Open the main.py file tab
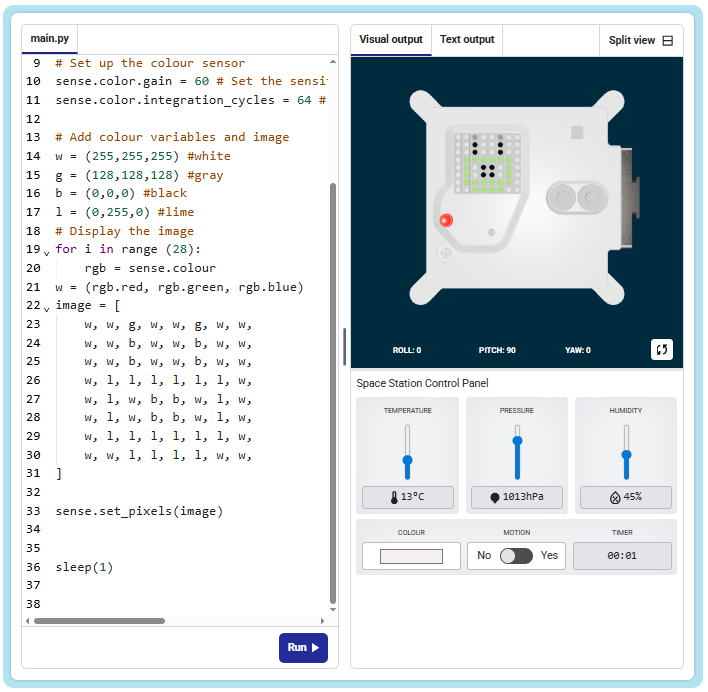This screenshot has height=692, width=708. coord(50,39)
